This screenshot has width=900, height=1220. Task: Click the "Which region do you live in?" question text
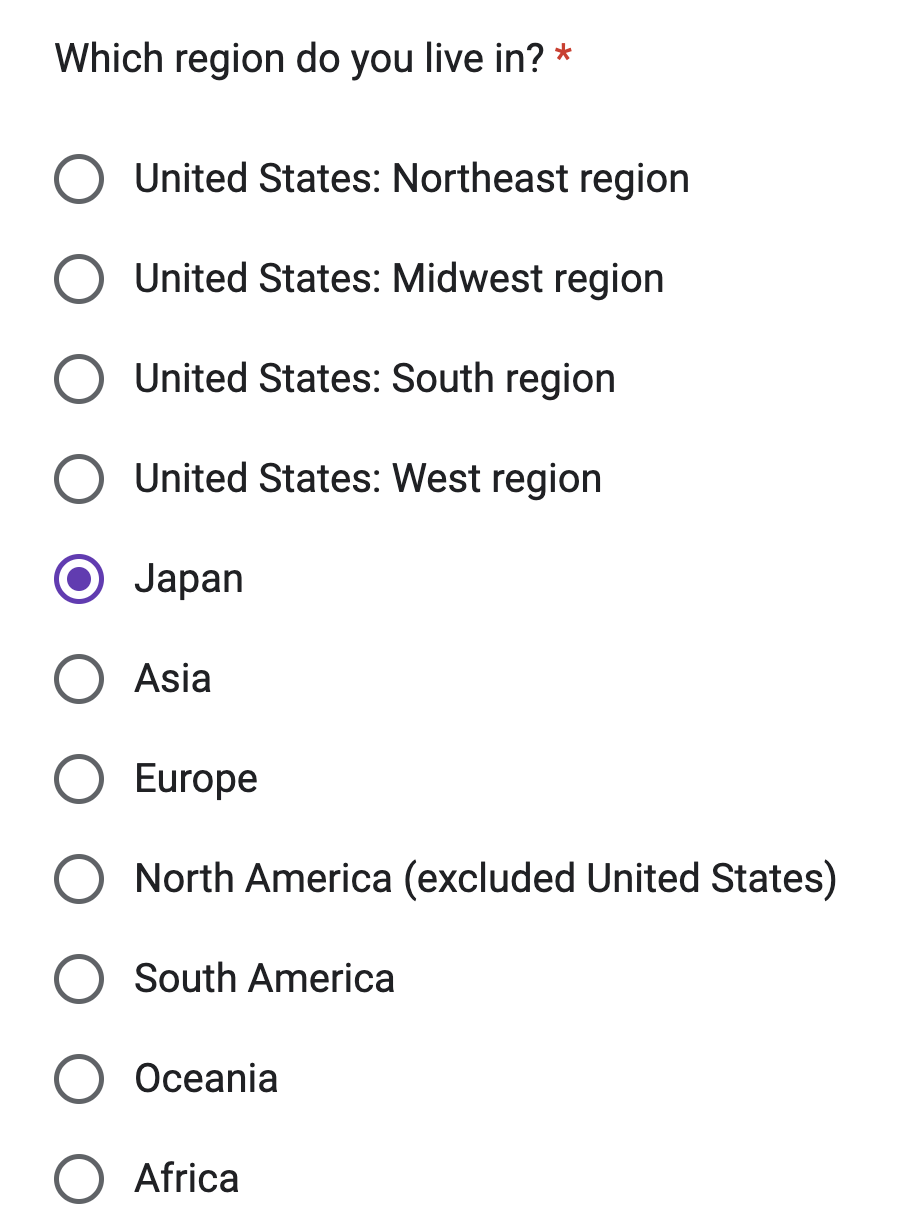tap(299, 59)
